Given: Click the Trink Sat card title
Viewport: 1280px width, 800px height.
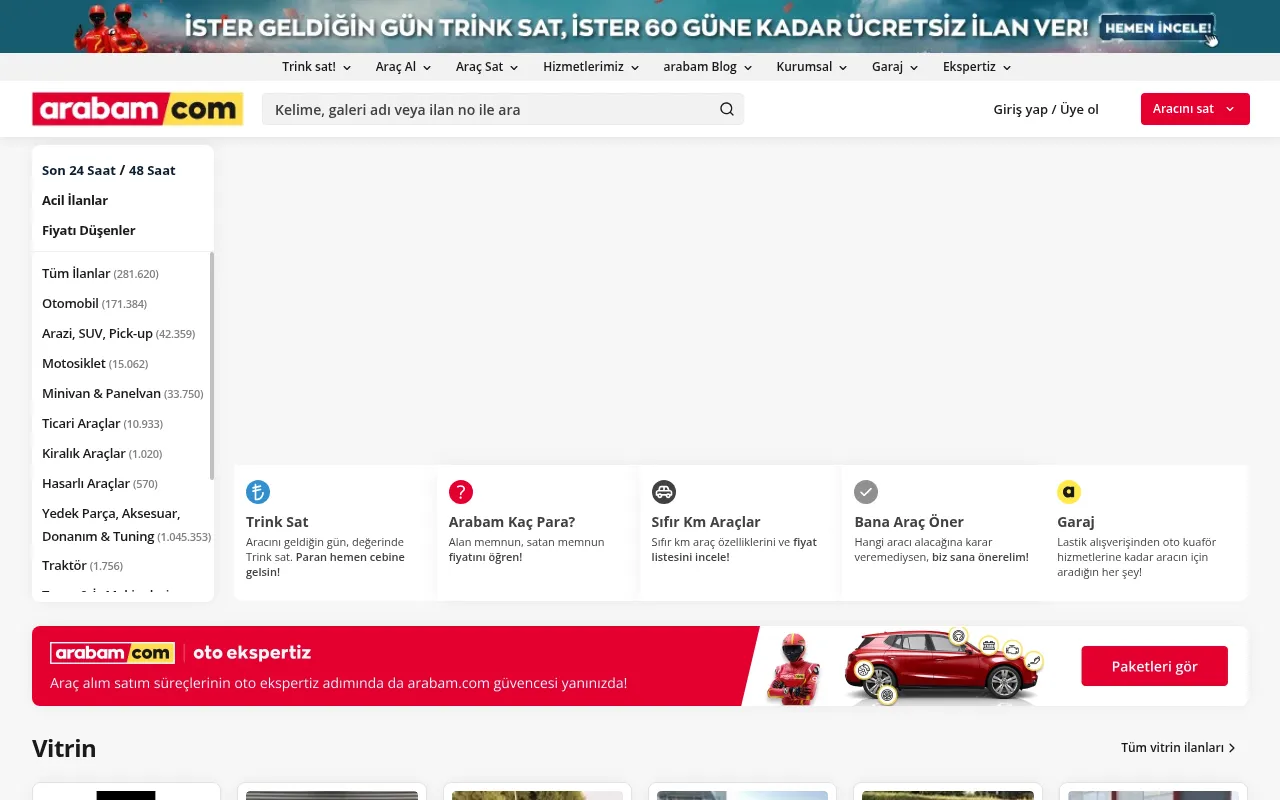Looking at the screenshot, I should point(277,522).
